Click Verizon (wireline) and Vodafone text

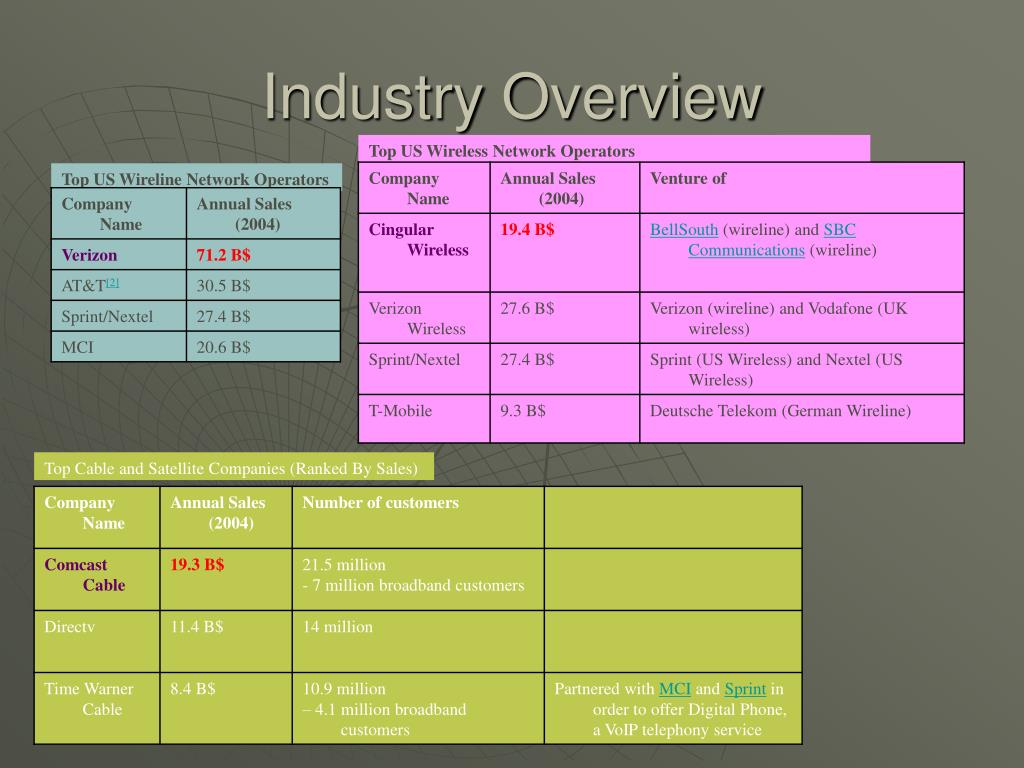click(778, 318)
